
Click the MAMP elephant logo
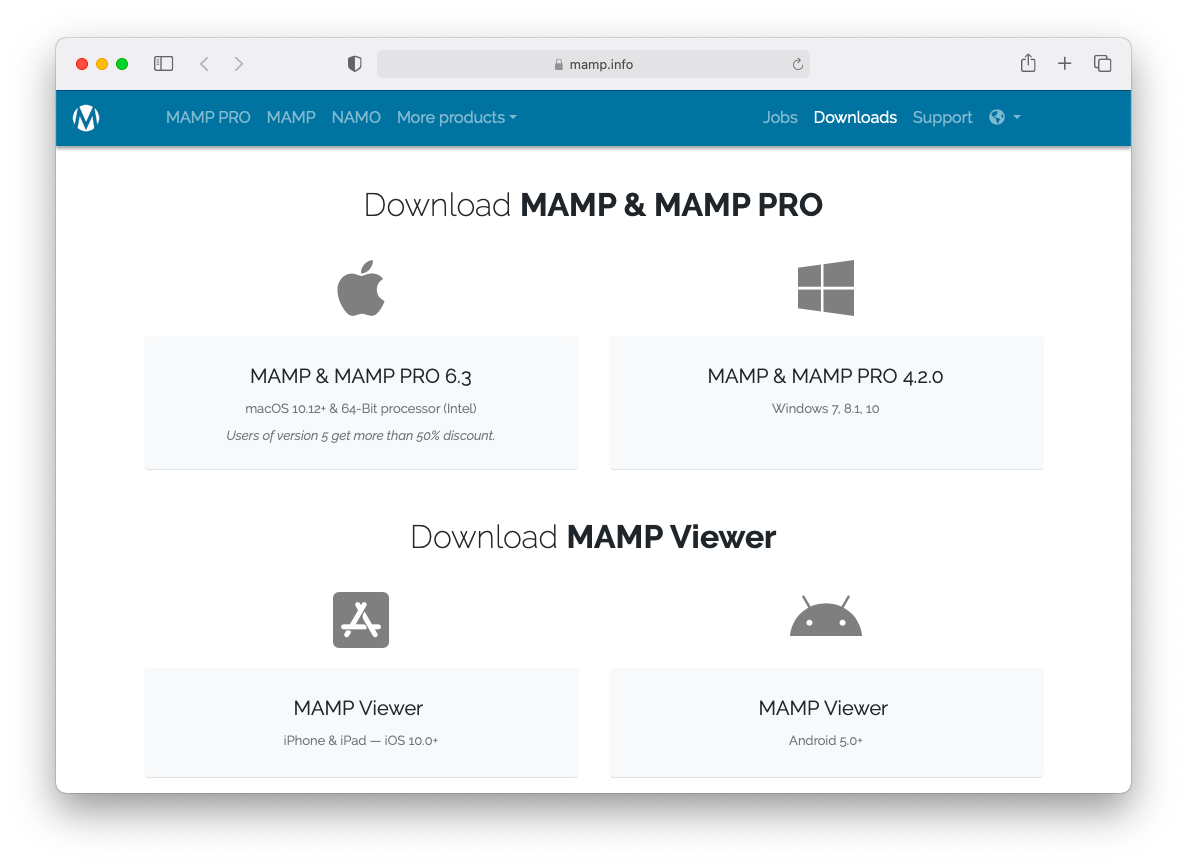(86, 117)
